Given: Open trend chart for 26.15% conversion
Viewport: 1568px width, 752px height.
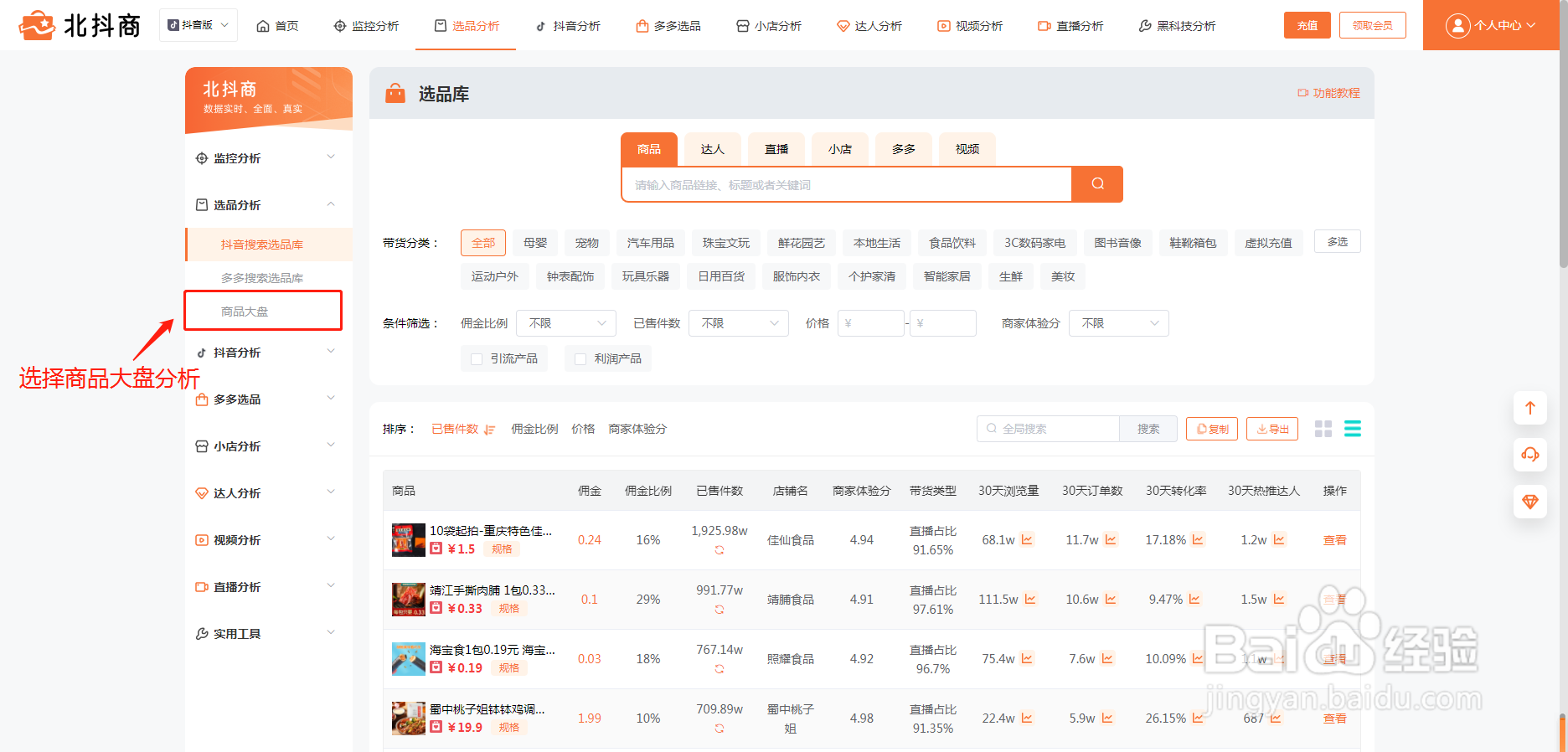Looking at the screenshot, I should click(1198, 718).
